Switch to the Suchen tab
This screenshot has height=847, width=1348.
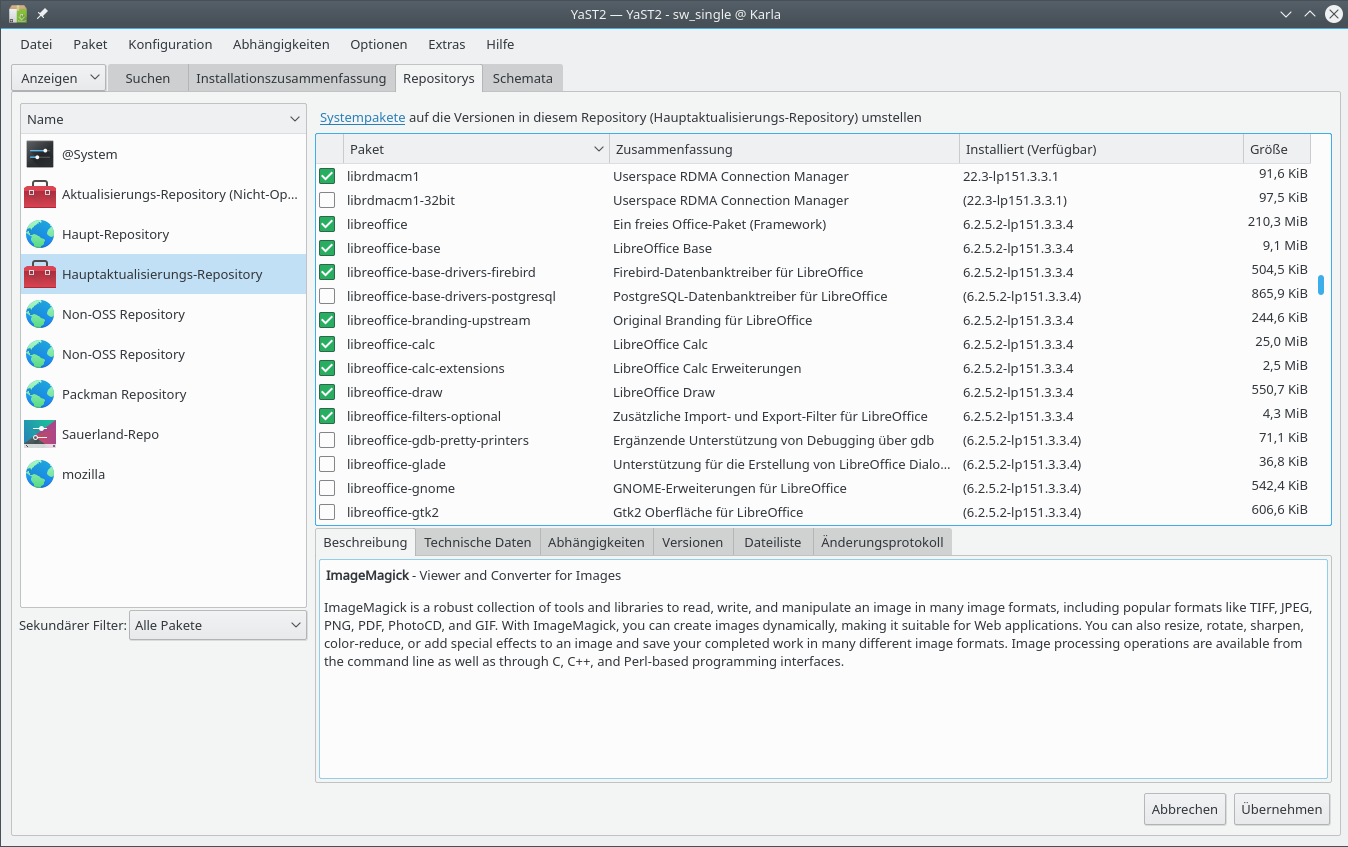148,78
